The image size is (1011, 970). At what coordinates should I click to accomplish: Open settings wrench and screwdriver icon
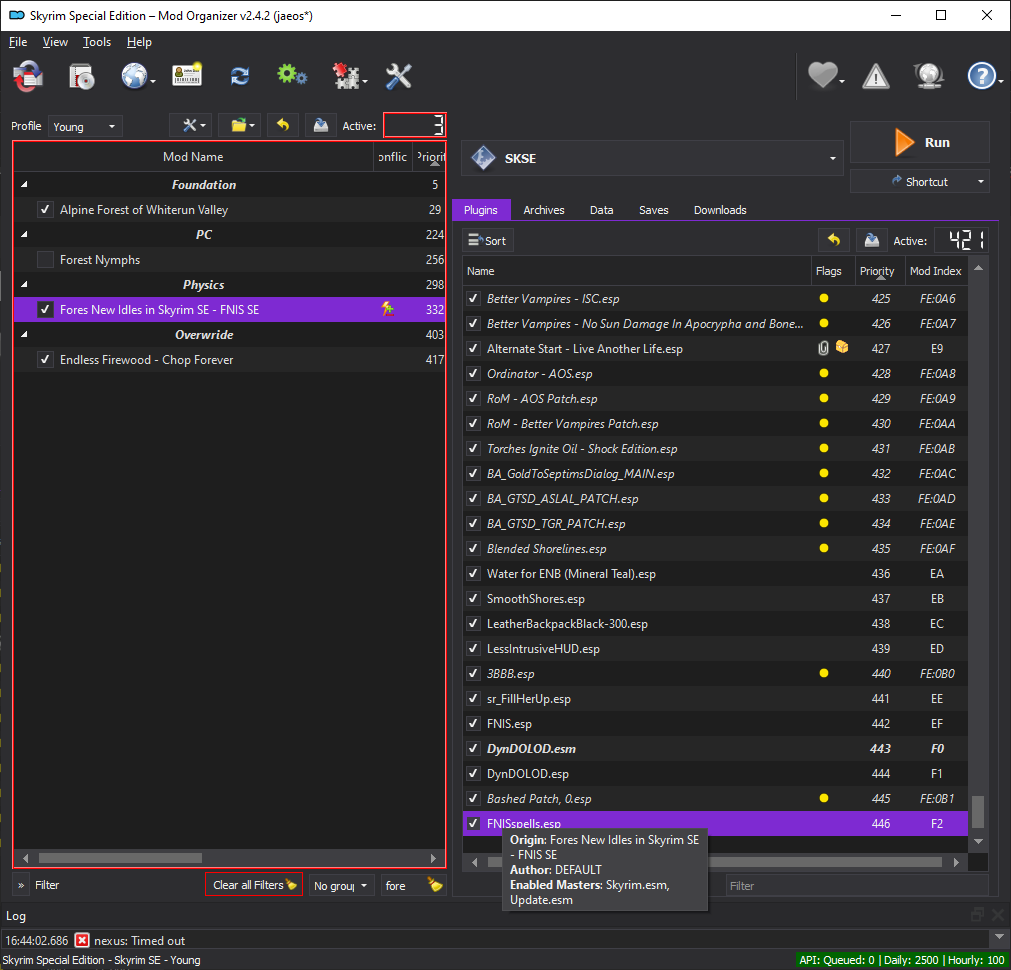tap(398, 76)
